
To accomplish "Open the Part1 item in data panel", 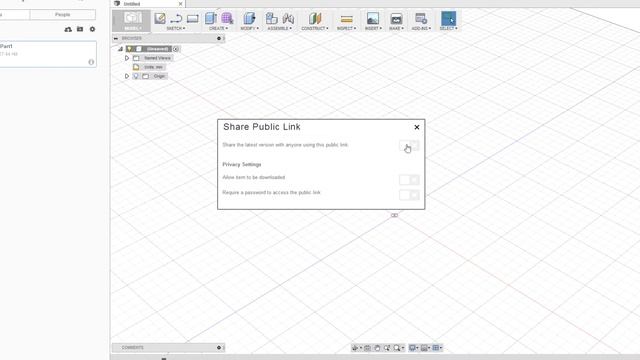I will tap(48, 54).
